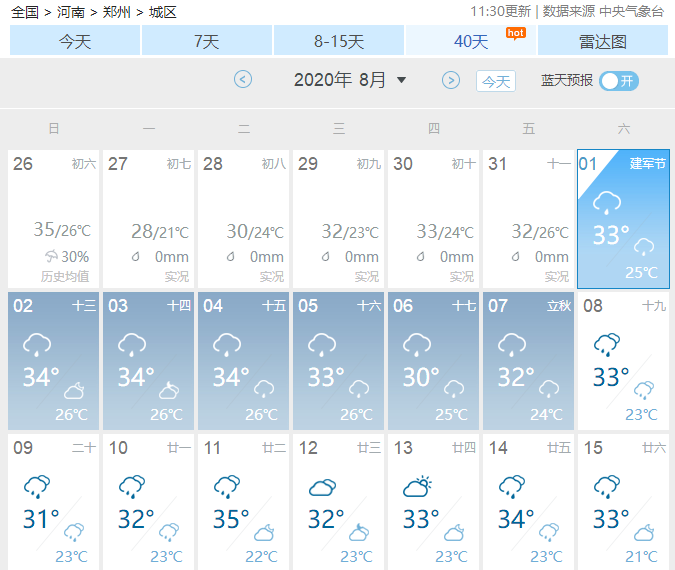Click shower icon on day 11

click(227, 486)
